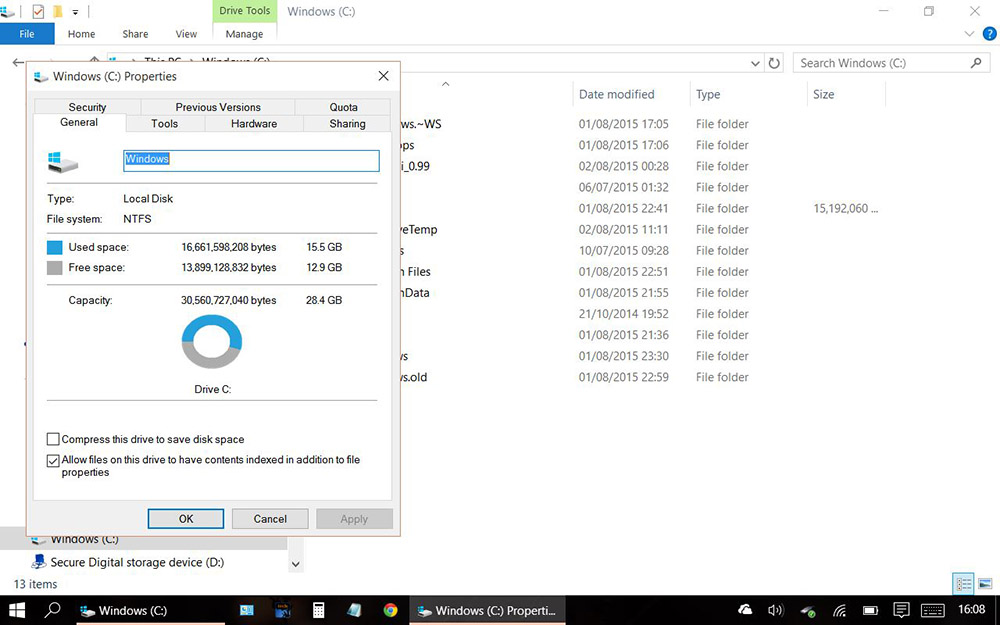Viewport: 1000px width, 625px height.
Task: Click the Apply button
Action: [x=354, y=518]
